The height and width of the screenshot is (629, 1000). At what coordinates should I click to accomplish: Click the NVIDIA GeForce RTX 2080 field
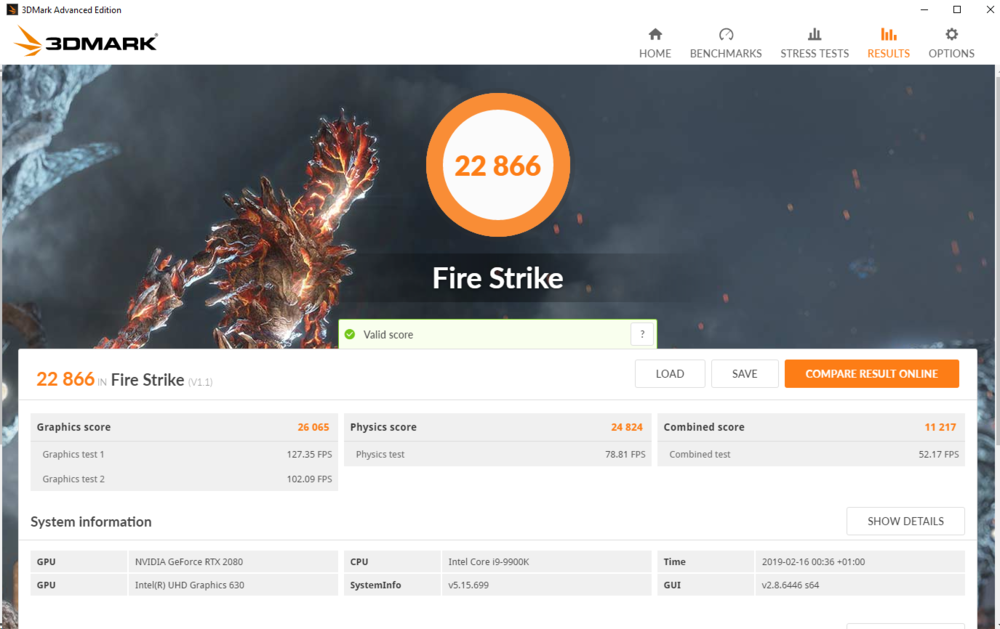(233, 562)
